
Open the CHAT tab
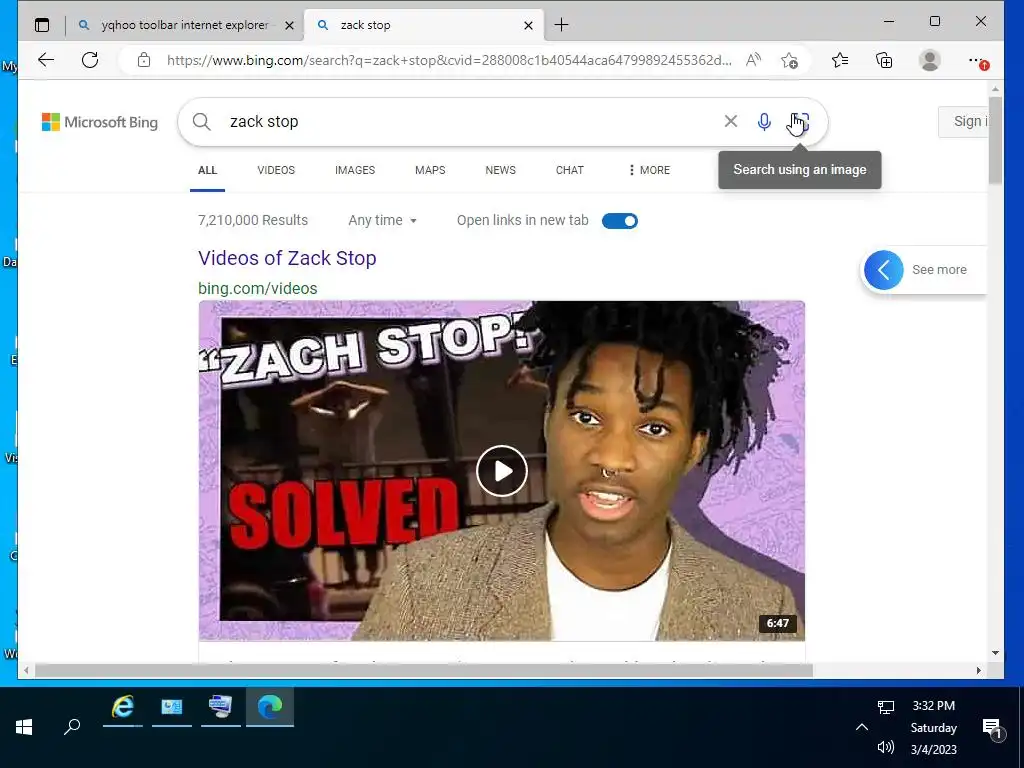[569, 170]
